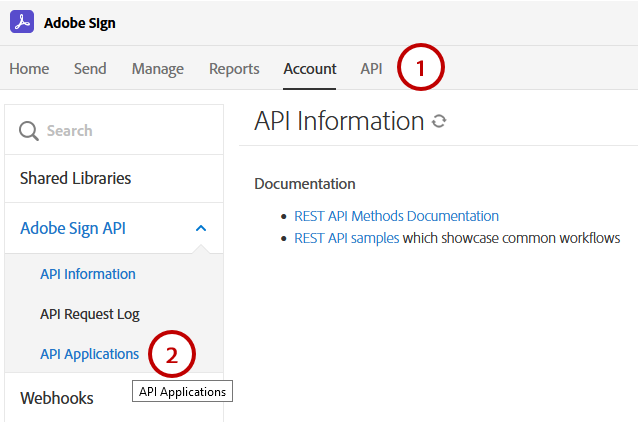Click the magnifying glass search icon

click(x=29, y=131)
